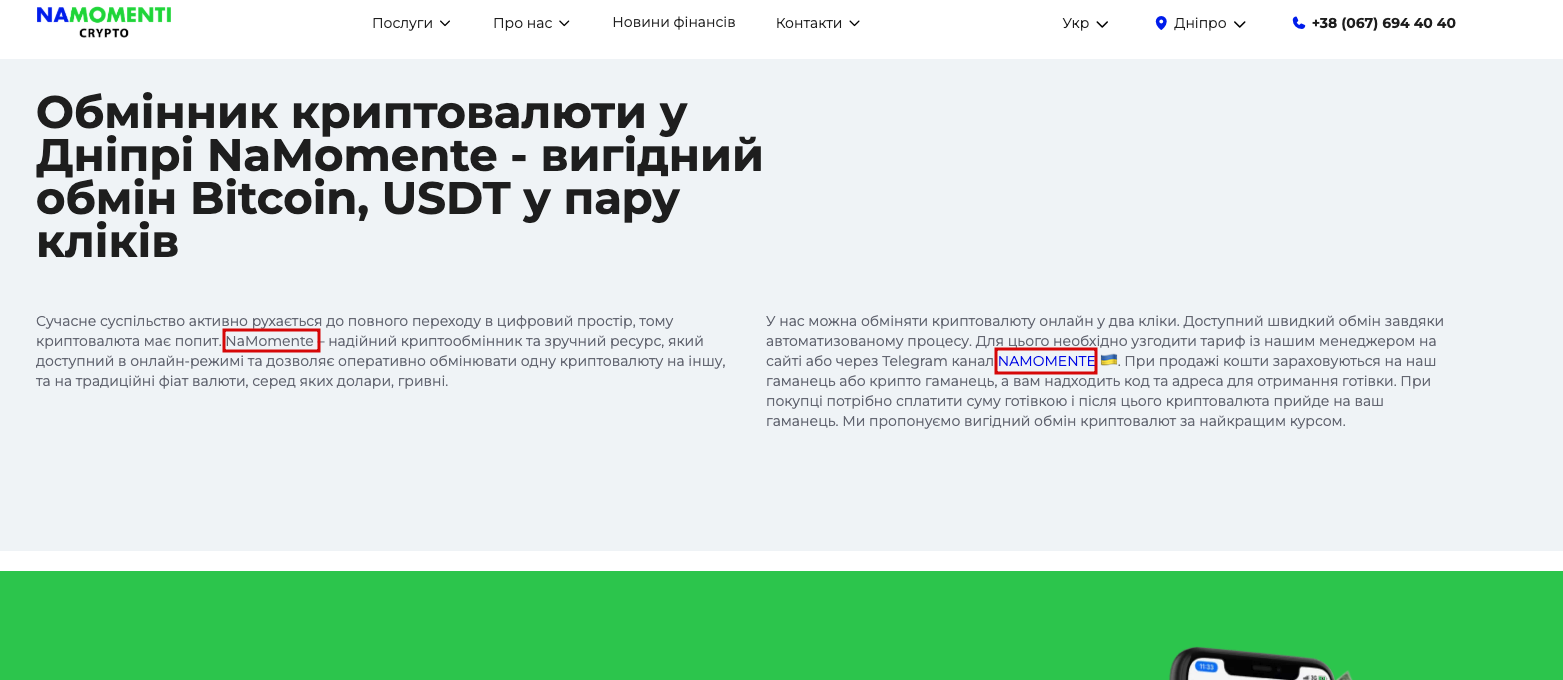Click the phone handset icon
This screenshot has width=1563, height=680.
(1298, 23)
